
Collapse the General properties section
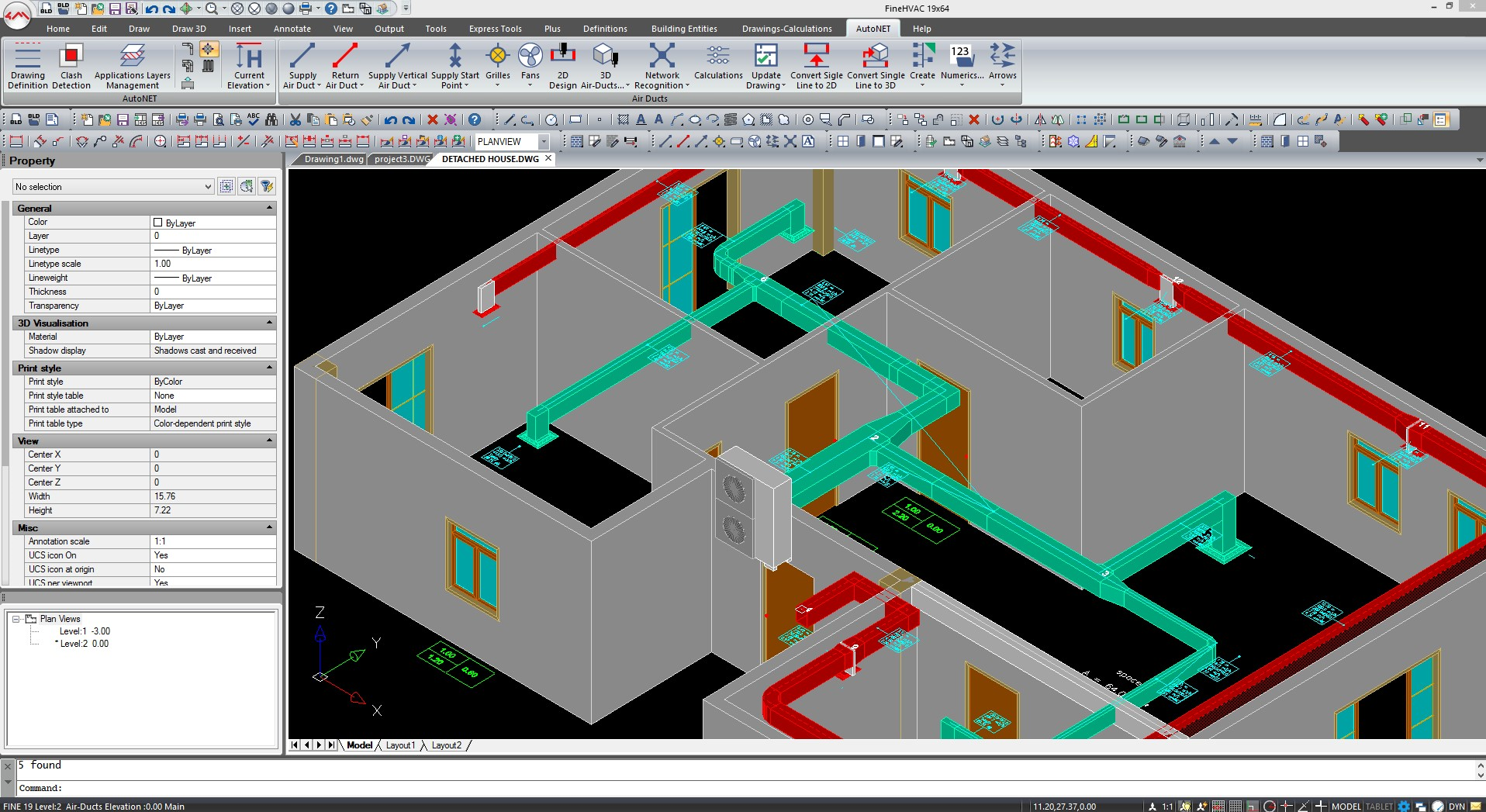click(270, 208)
